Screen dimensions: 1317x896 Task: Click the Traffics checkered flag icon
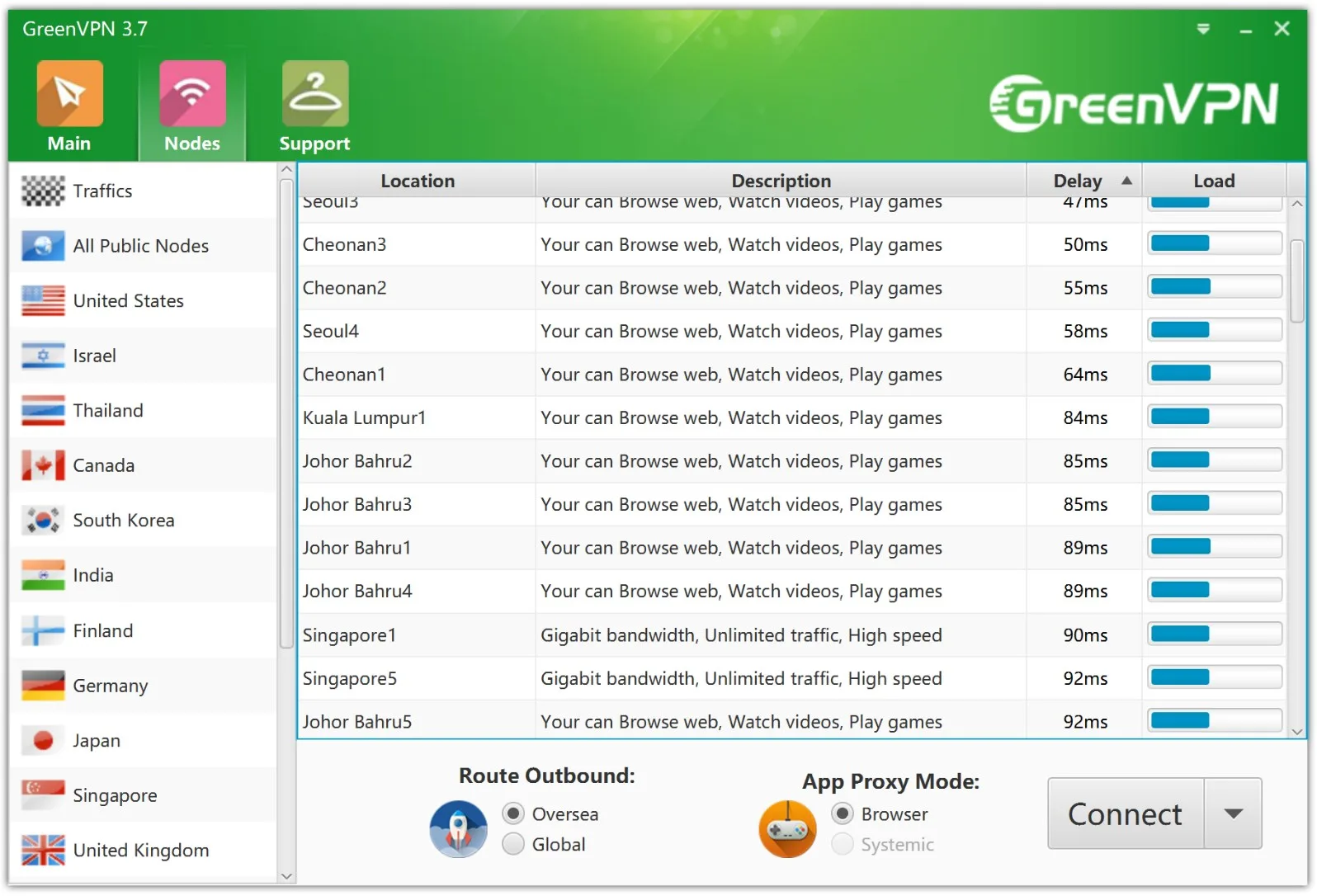pos(43,191)
